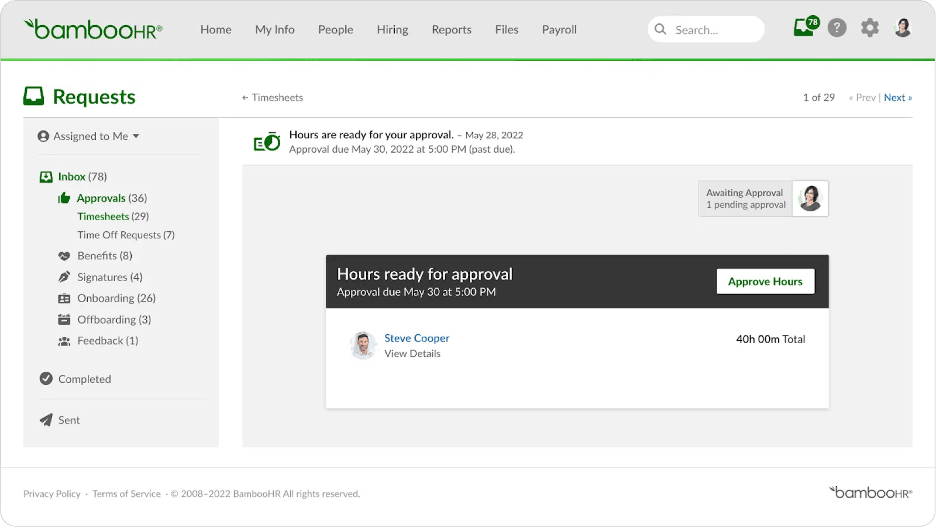The height and width of the screenshot is (528, 936).
Task: Click the BambooHR logo in header
Action: pos(93,29)
